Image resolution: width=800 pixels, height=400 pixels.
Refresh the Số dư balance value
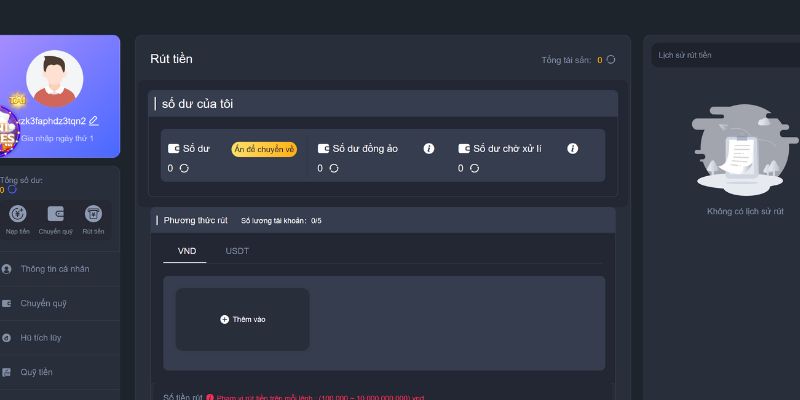tap(184, 168)
